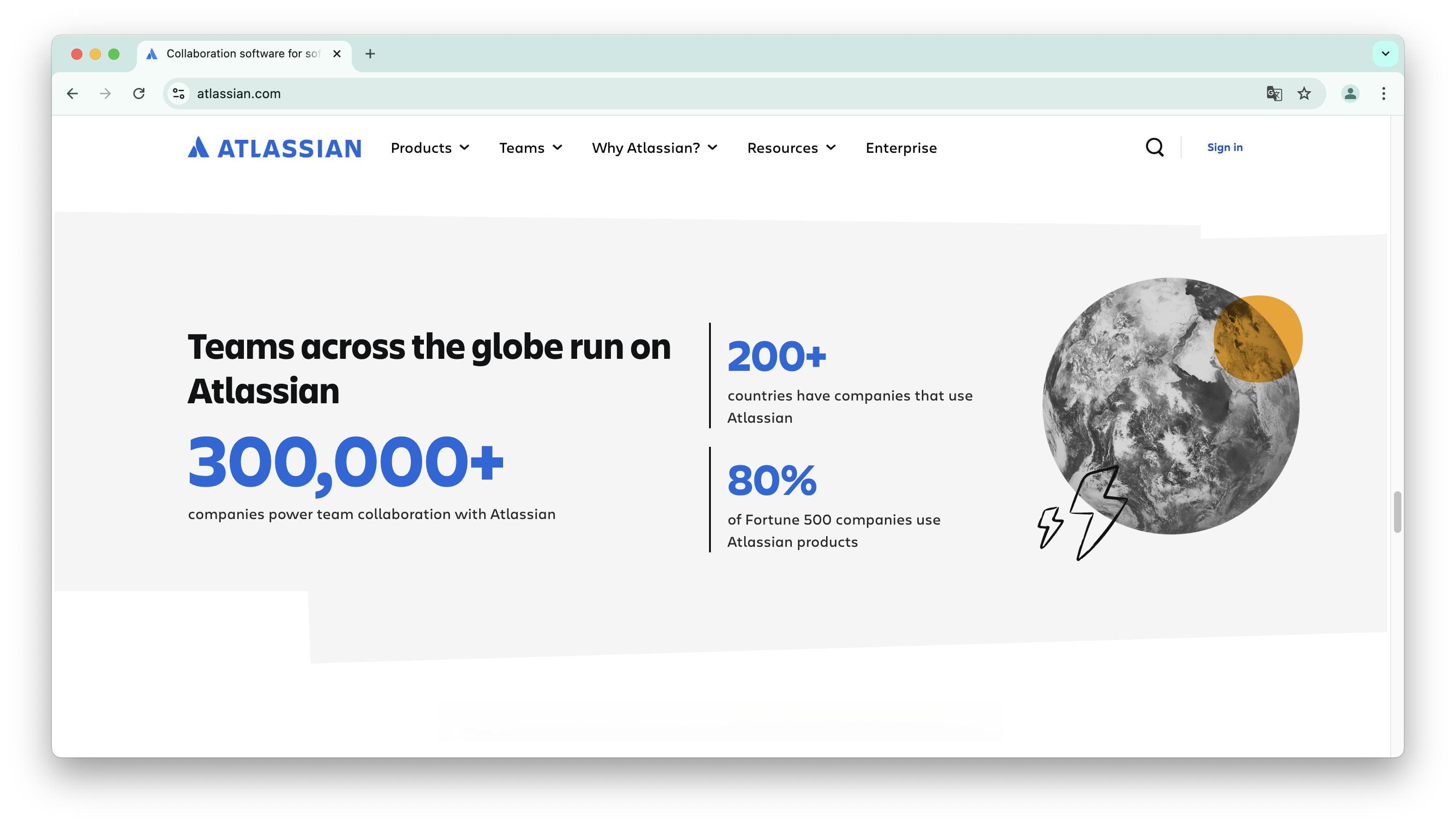Viewport: 1456px width, 826px height.
Task: Expand the Resources dropdown menu
Action: pos(791,148)
